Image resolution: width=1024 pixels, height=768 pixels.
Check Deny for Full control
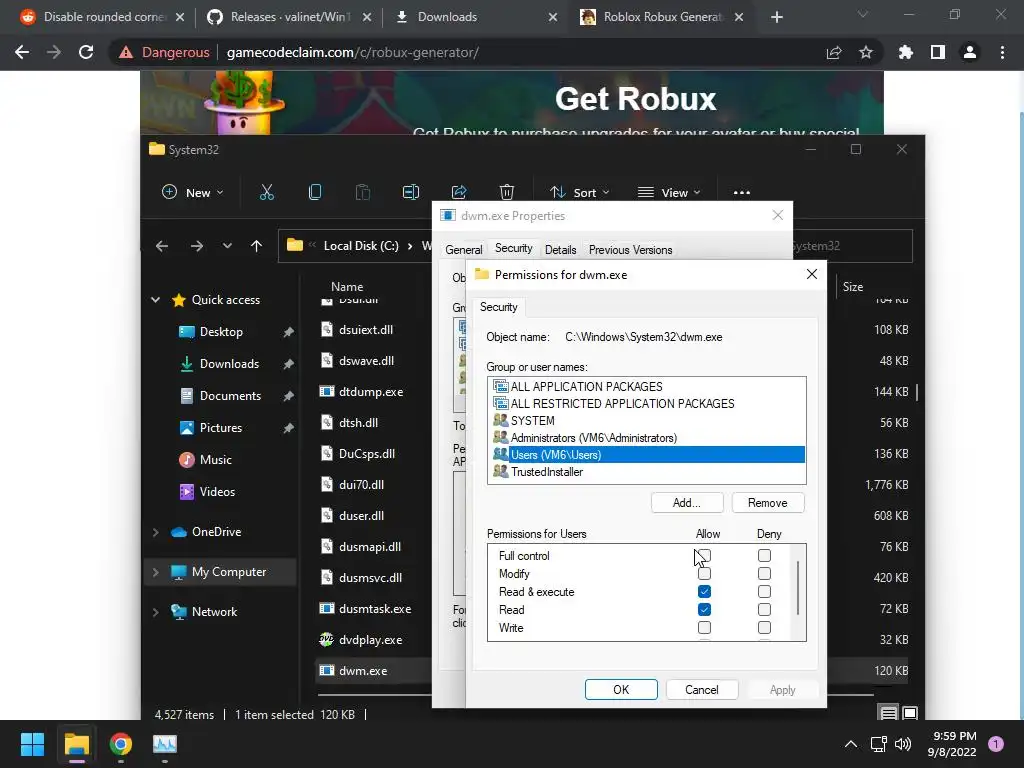[764, 556]
